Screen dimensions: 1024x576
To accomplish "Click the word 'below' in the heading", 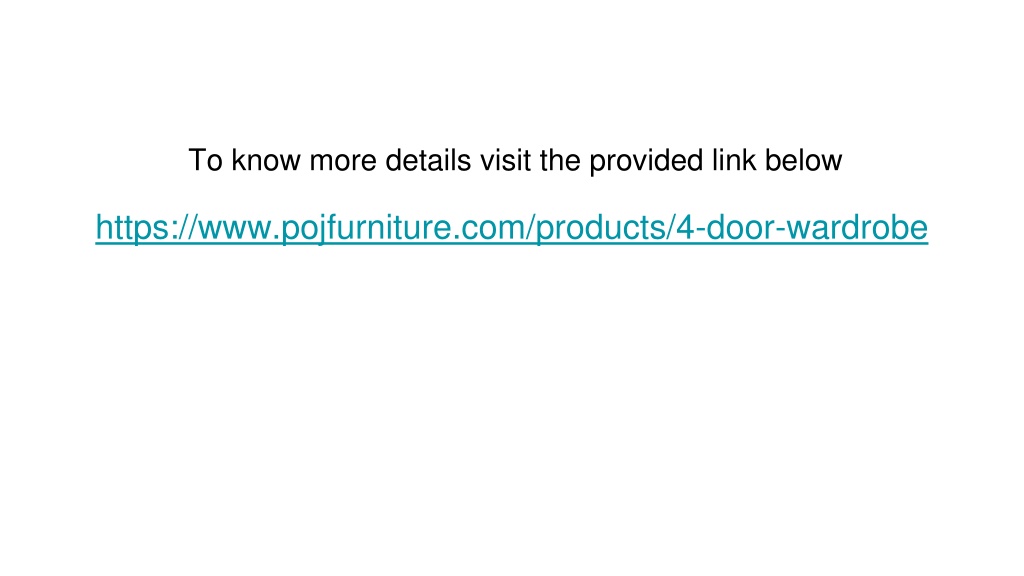I will [x=803, y=161].
